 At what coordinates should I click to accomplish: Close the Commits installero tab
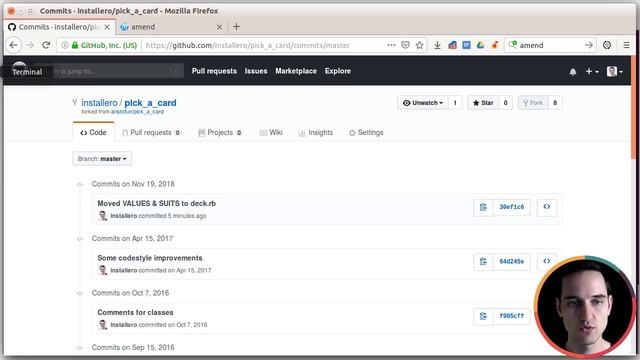coord(107,27)
